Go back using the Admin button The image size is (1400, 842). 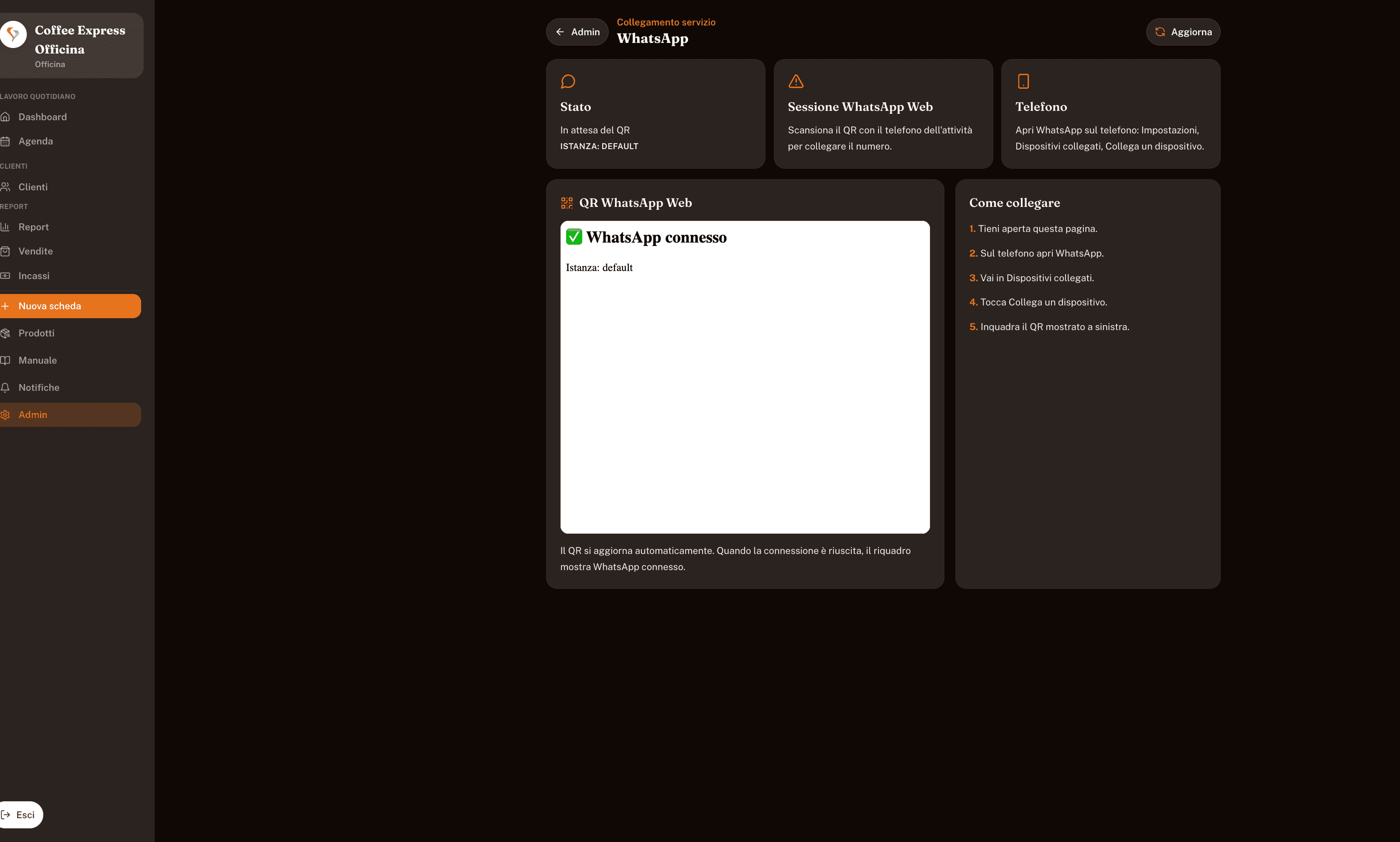tap(577, 32)
